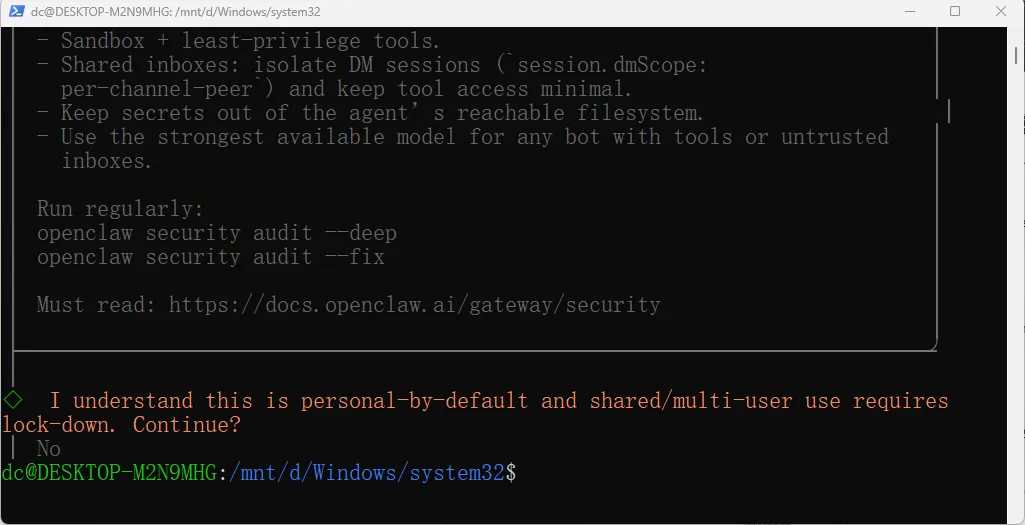The image size is (1025, 525).
Task: Minimize the terminal window
Action: tap(909, 12)
